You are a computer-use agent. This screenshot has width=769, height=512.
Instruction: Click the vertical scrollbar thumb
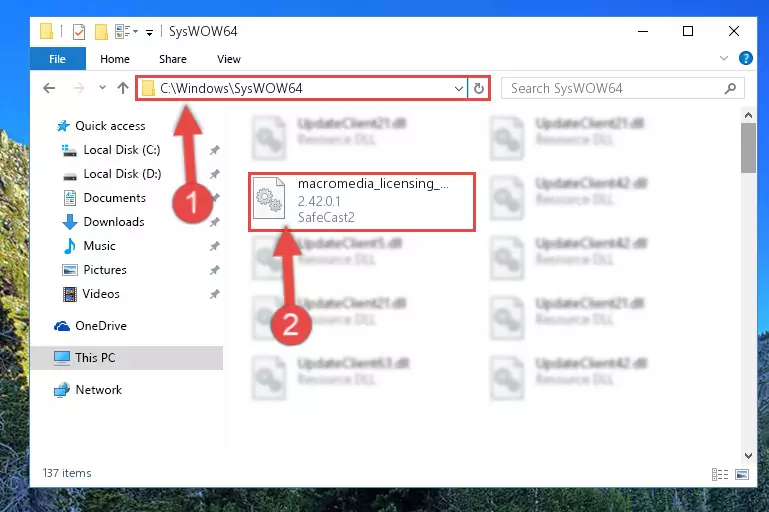tap(748, 148)
